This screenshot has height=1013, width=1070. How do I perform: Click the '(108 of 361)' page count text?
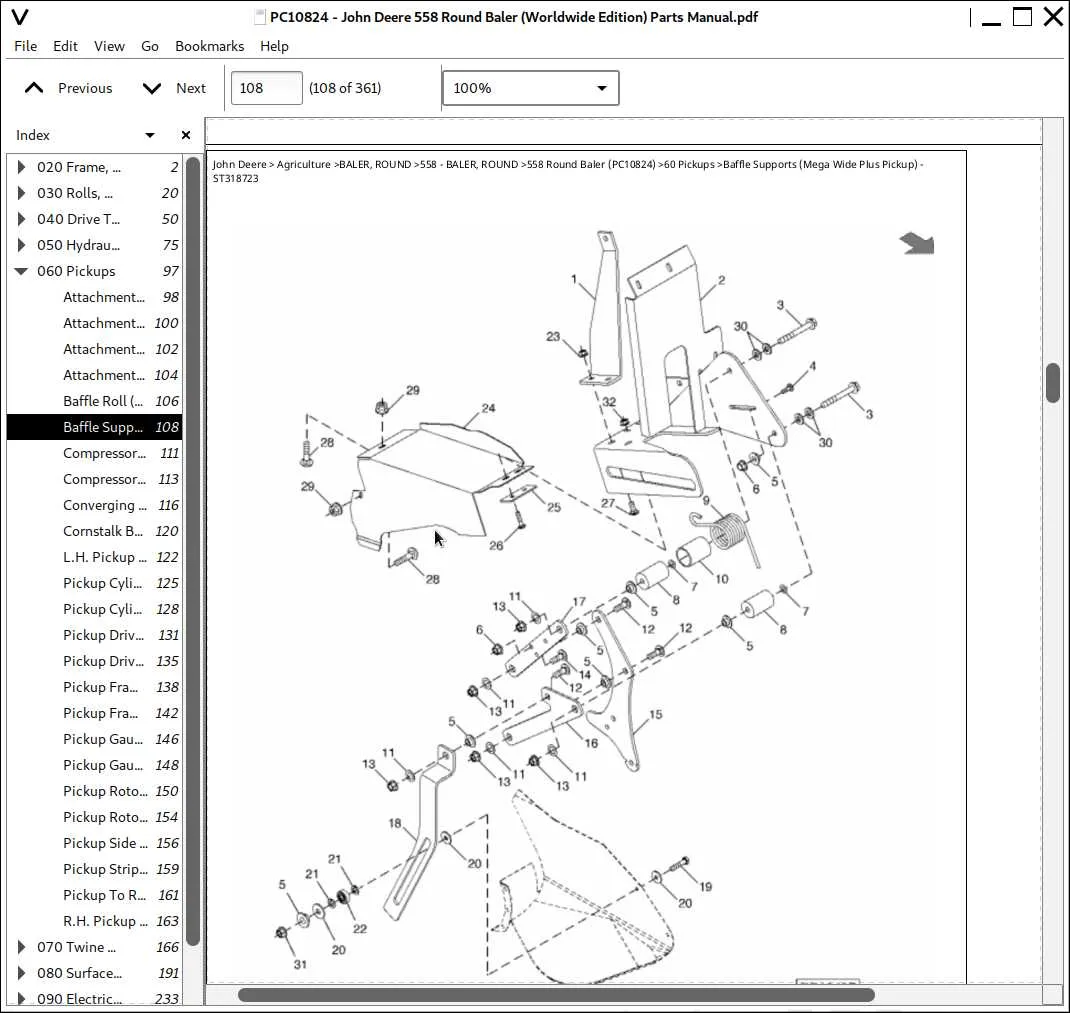click(x=345, y=88)
